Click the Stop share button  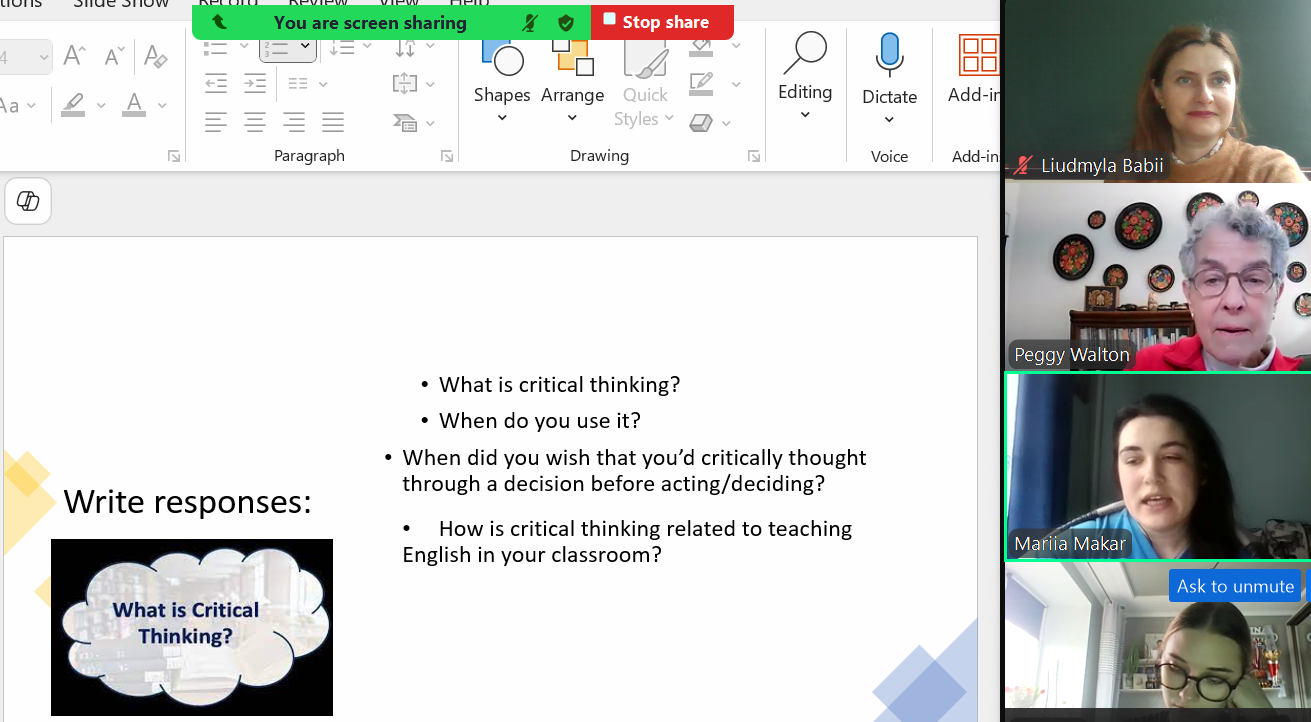[x=662, y=22]
